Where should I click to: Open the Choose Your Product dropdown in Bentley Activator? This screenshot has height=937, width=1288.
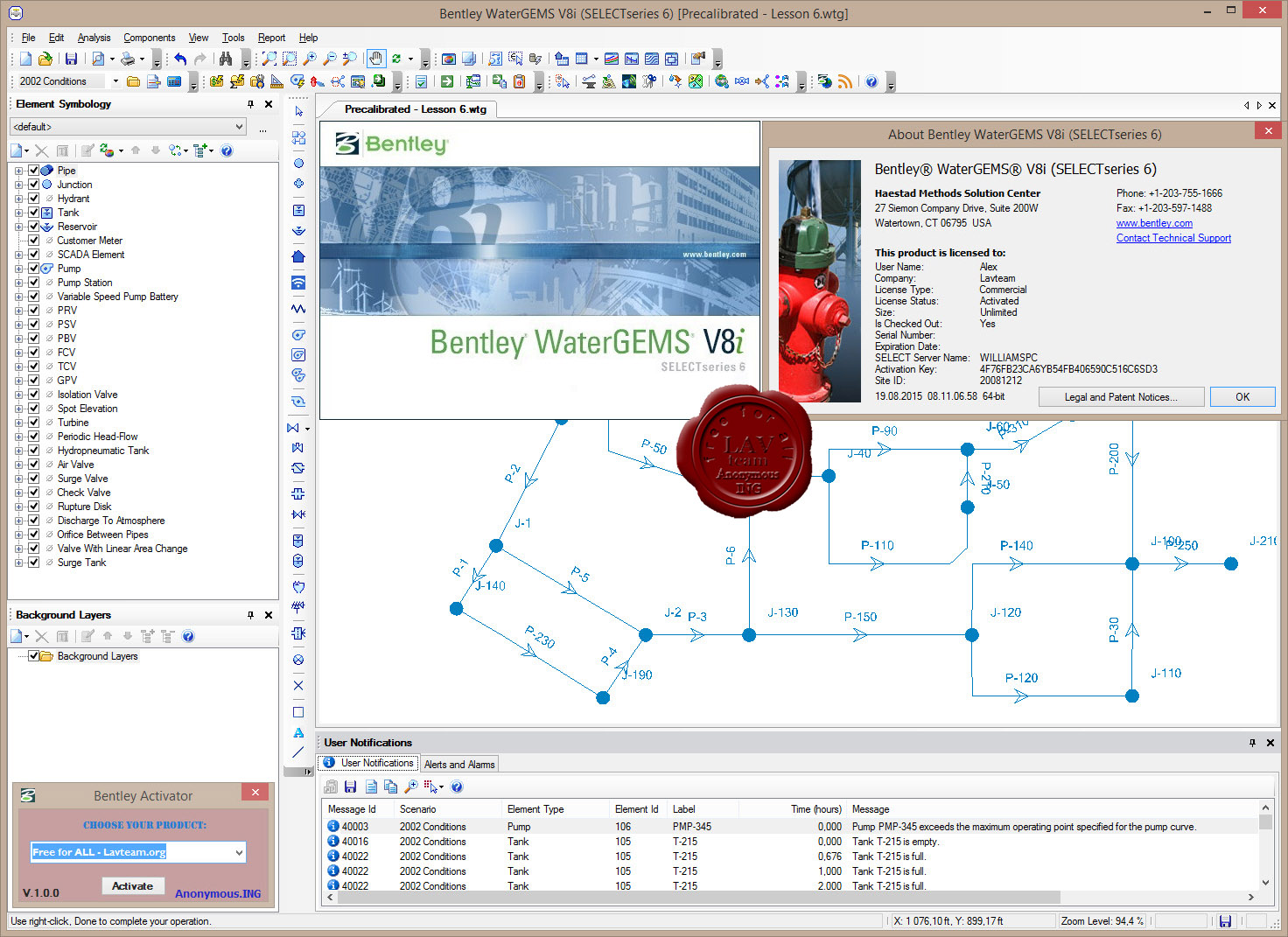click(x=239, y=852)
